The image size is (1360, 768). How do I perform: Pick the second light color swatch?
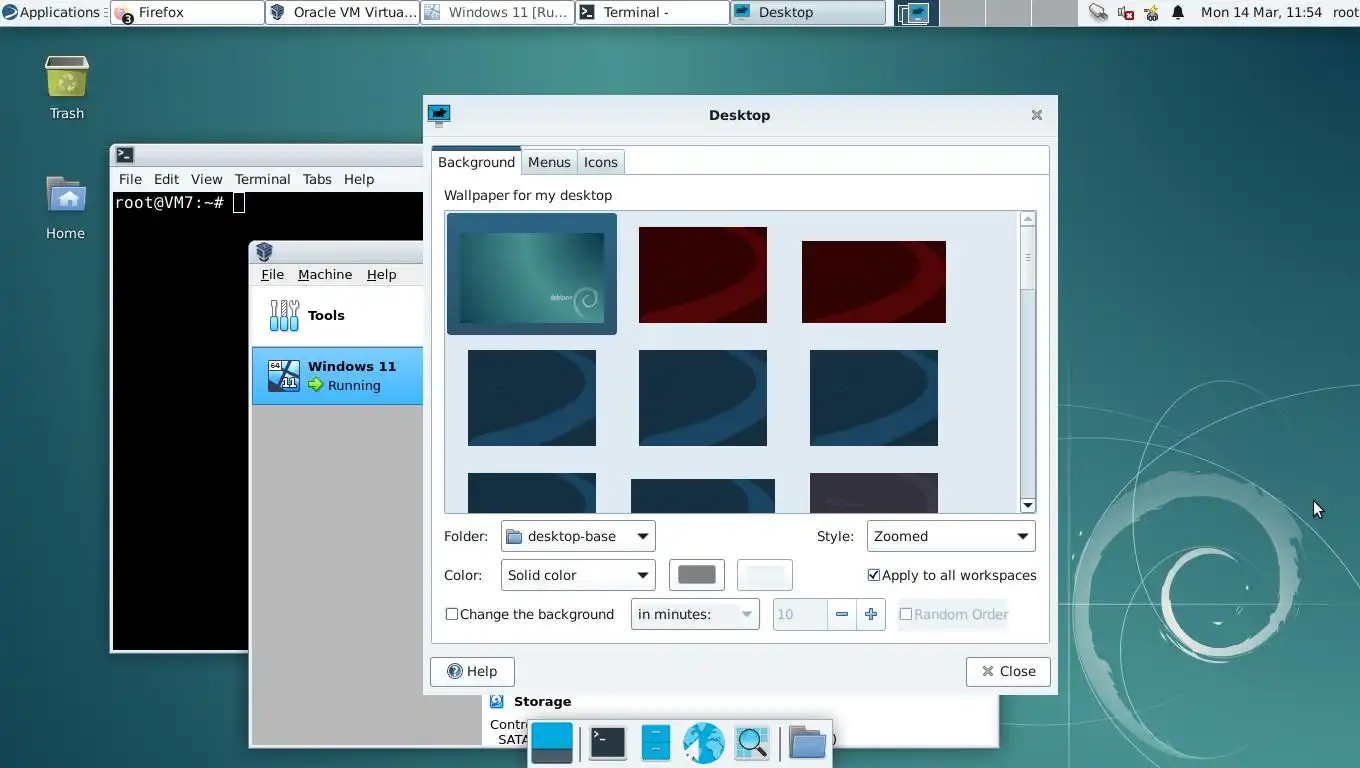[x=765, y=575]
